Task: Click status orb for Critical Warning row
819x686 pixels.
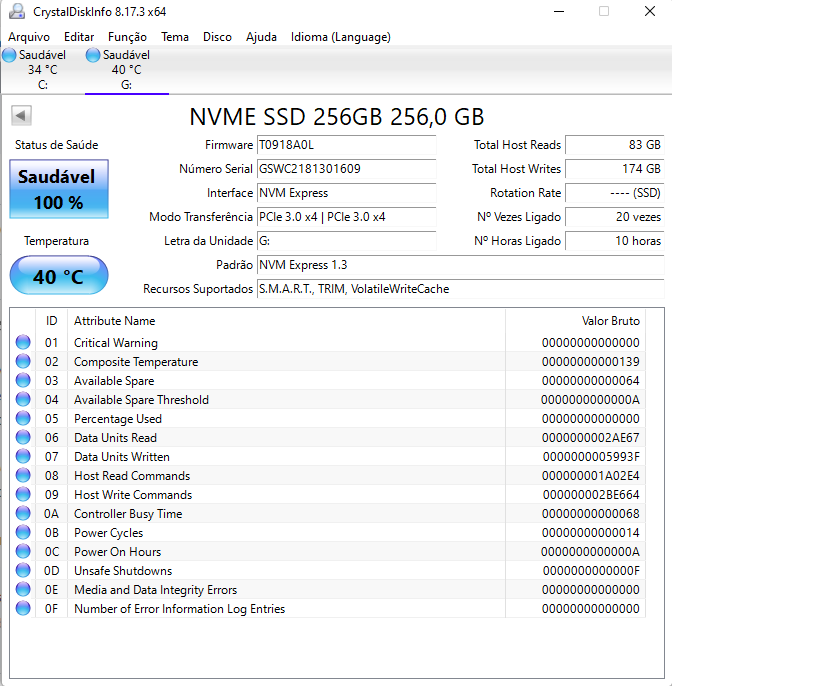Action: [x=23, y=342]
